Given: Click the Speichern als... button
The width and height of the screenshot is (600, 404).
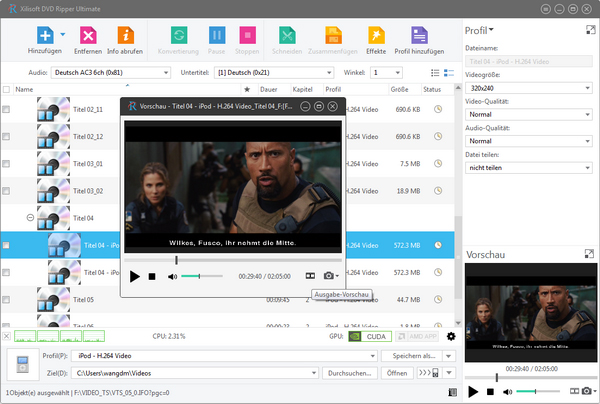Looking at the screenshot, I should click(413, 356).
